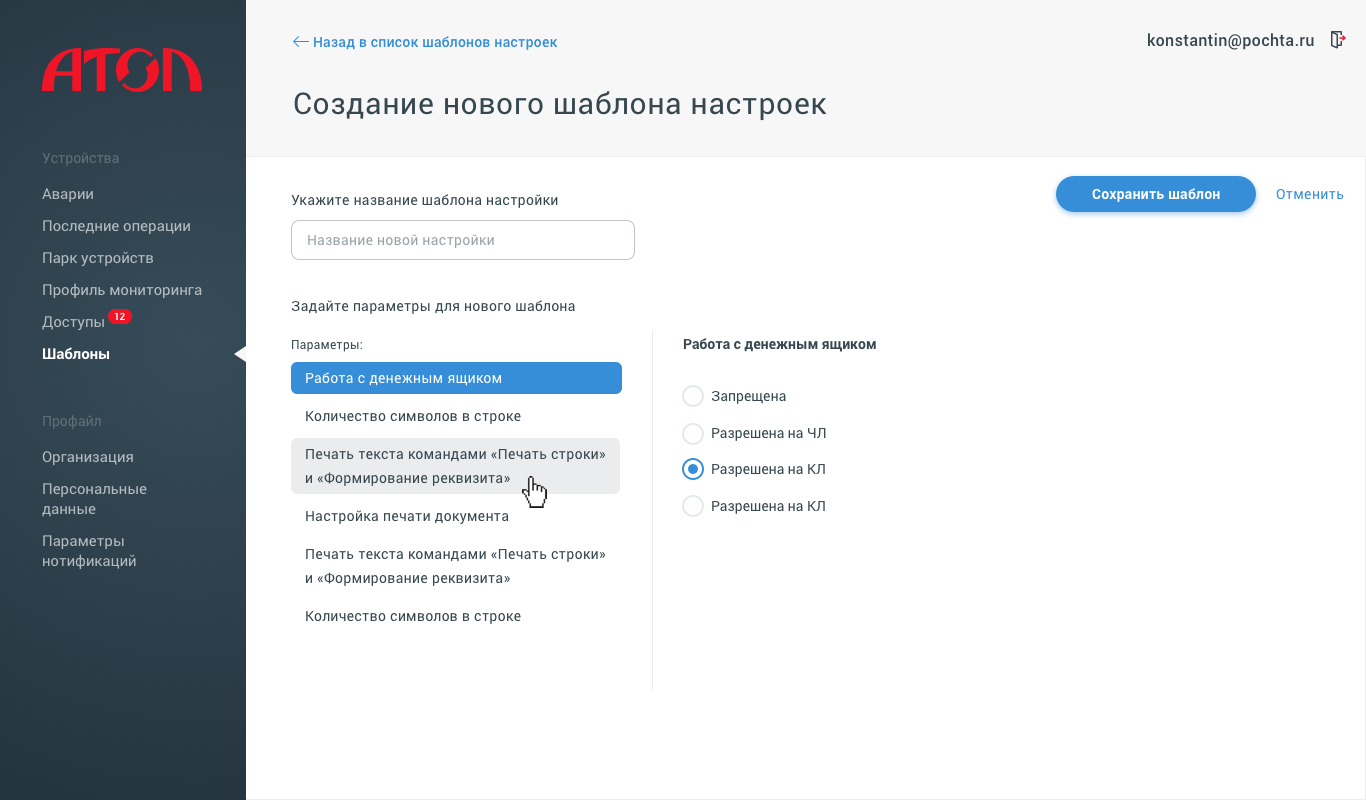
Task: Click the Укажите название шаблона настройки label
Action: [x=425, y=200]
